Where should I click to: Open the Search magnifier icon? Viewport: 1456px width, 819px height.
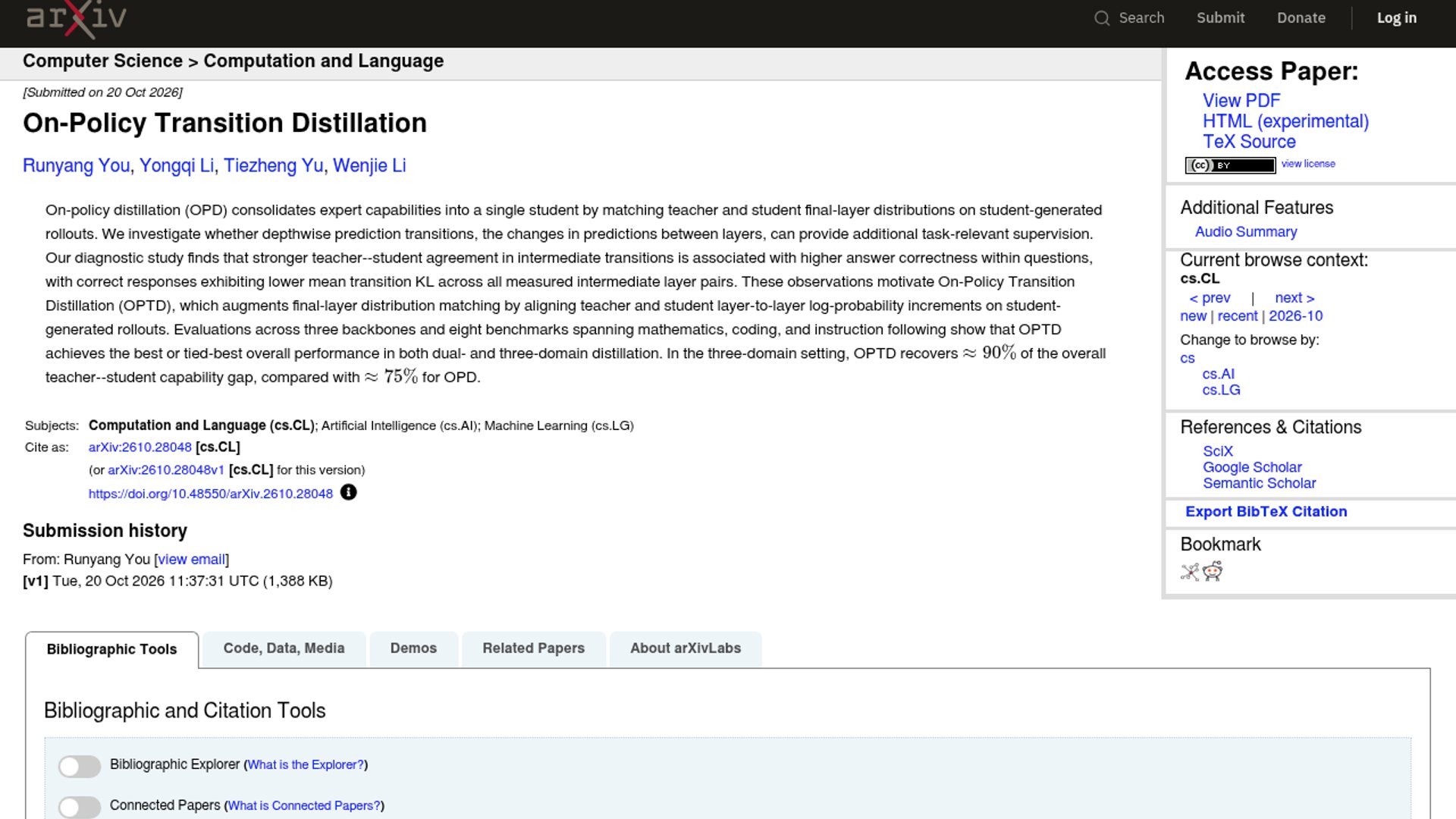click(1102, 18)
